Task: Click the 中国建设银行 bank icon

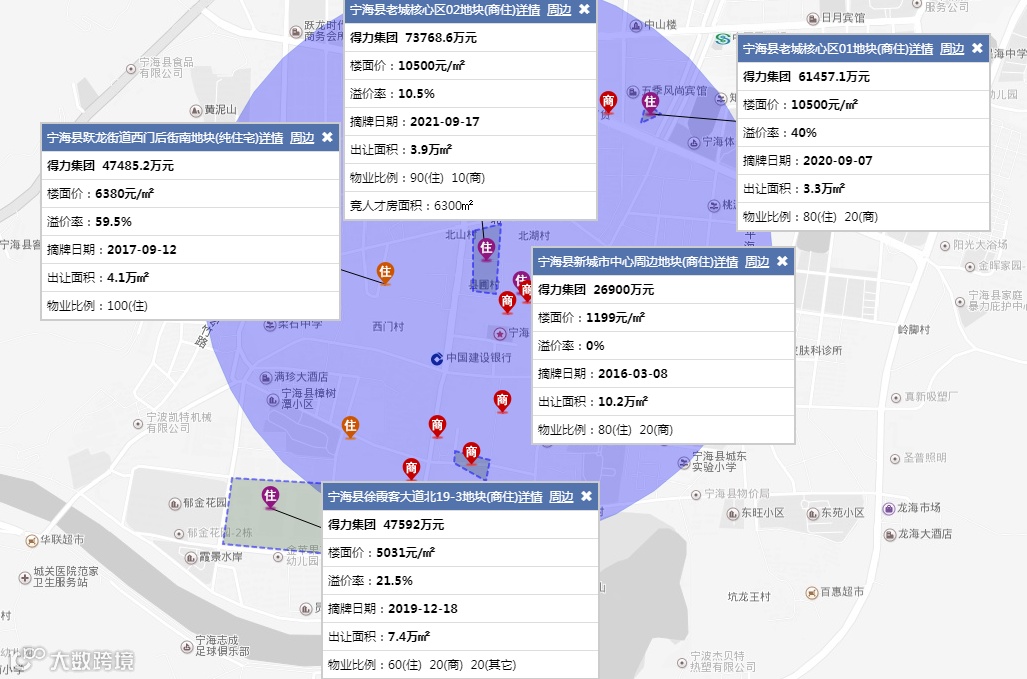Action: [437, 358]
